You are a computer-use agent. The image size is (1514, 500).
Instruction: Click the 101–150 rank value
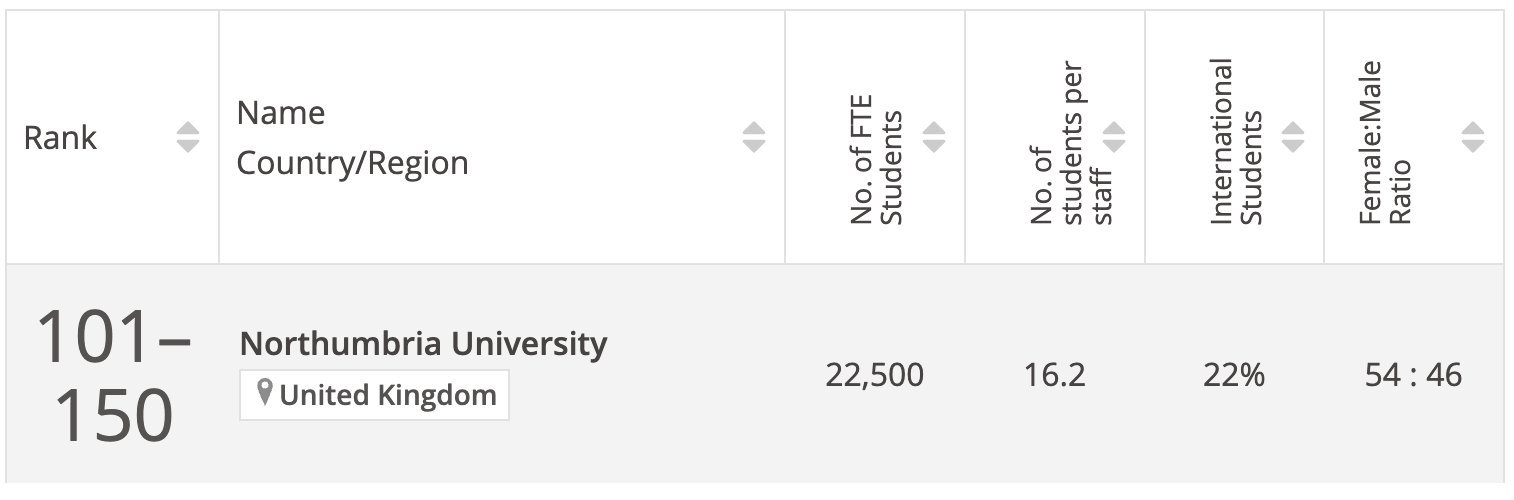click(114, 377)
